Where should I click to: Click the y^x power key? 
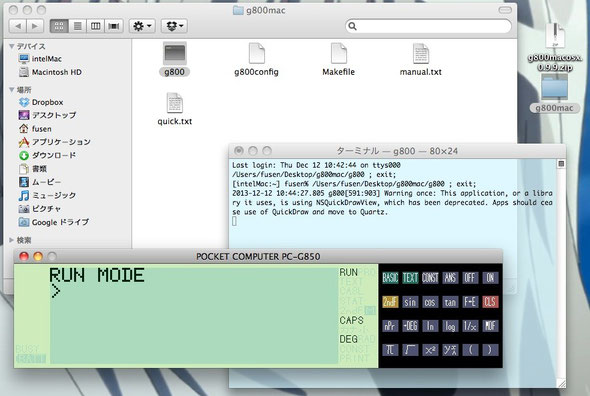[450, 350]
